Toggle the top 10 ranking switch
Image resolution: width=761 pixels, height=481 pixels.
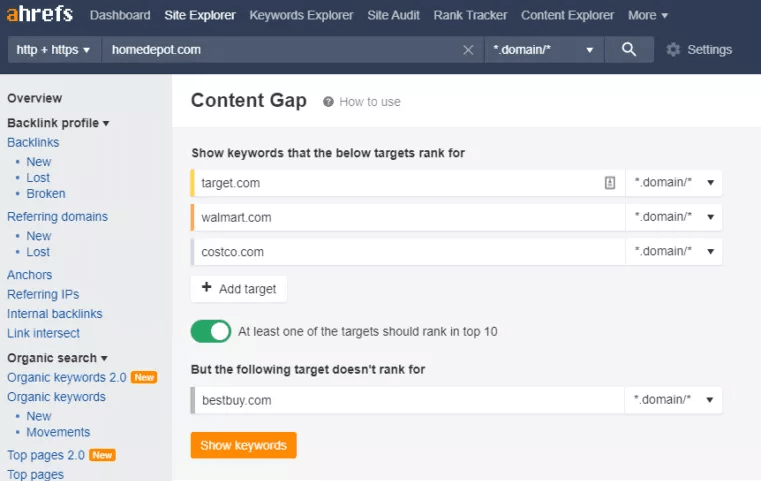point(211,331)
